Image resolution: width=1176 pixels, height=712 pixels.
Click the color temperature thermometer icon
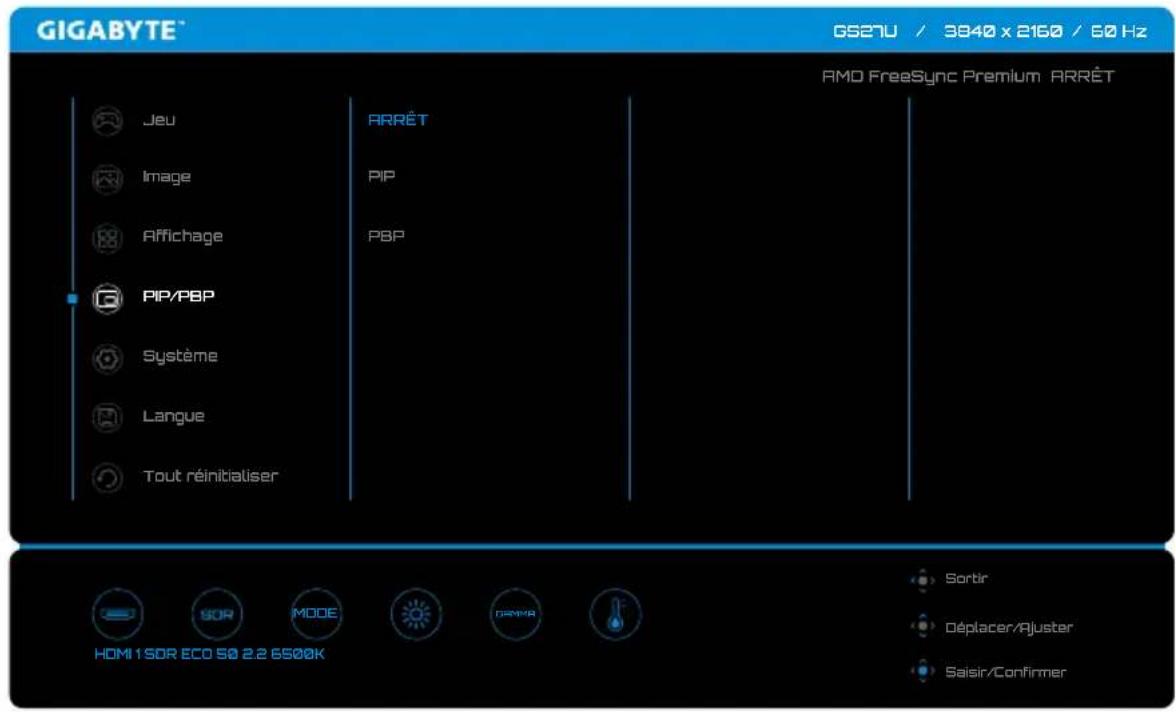(615, 614)
